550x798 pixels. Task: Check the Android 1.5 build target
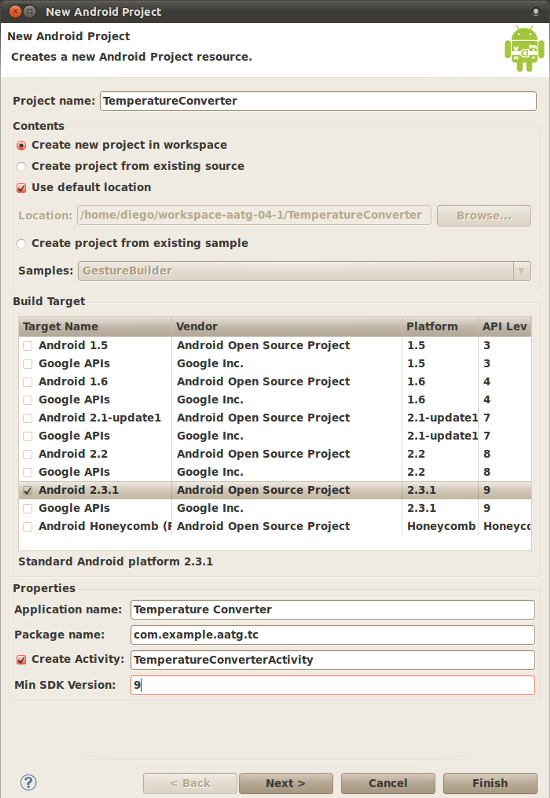click(27, 346)
